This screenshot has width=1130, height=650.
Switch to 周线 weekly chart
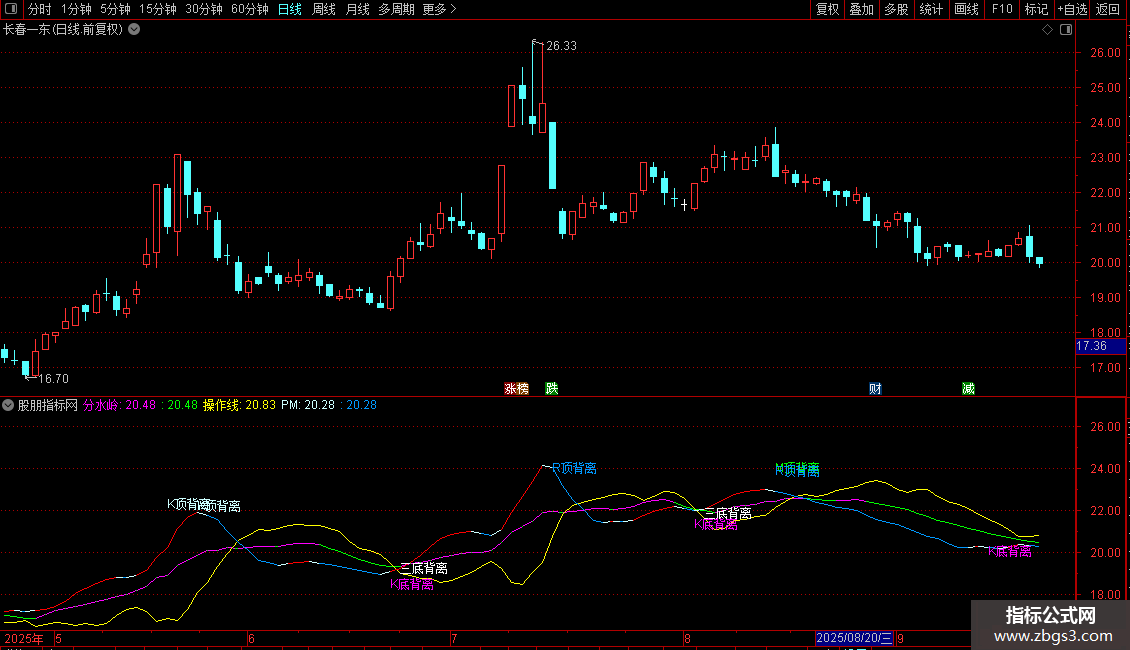point(324,9)
